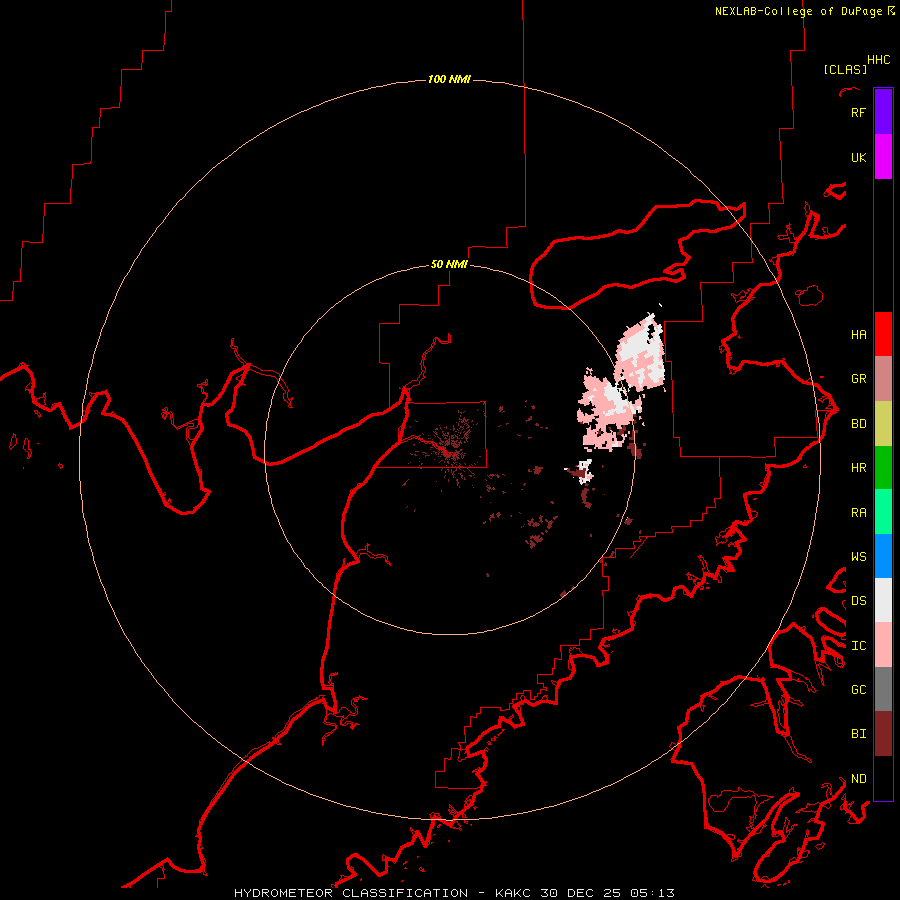The width and height of the screenshot is (900, 900).
Task: Click the HR green legend swatch
Action: pyautogui.click(x=883, y=468)
